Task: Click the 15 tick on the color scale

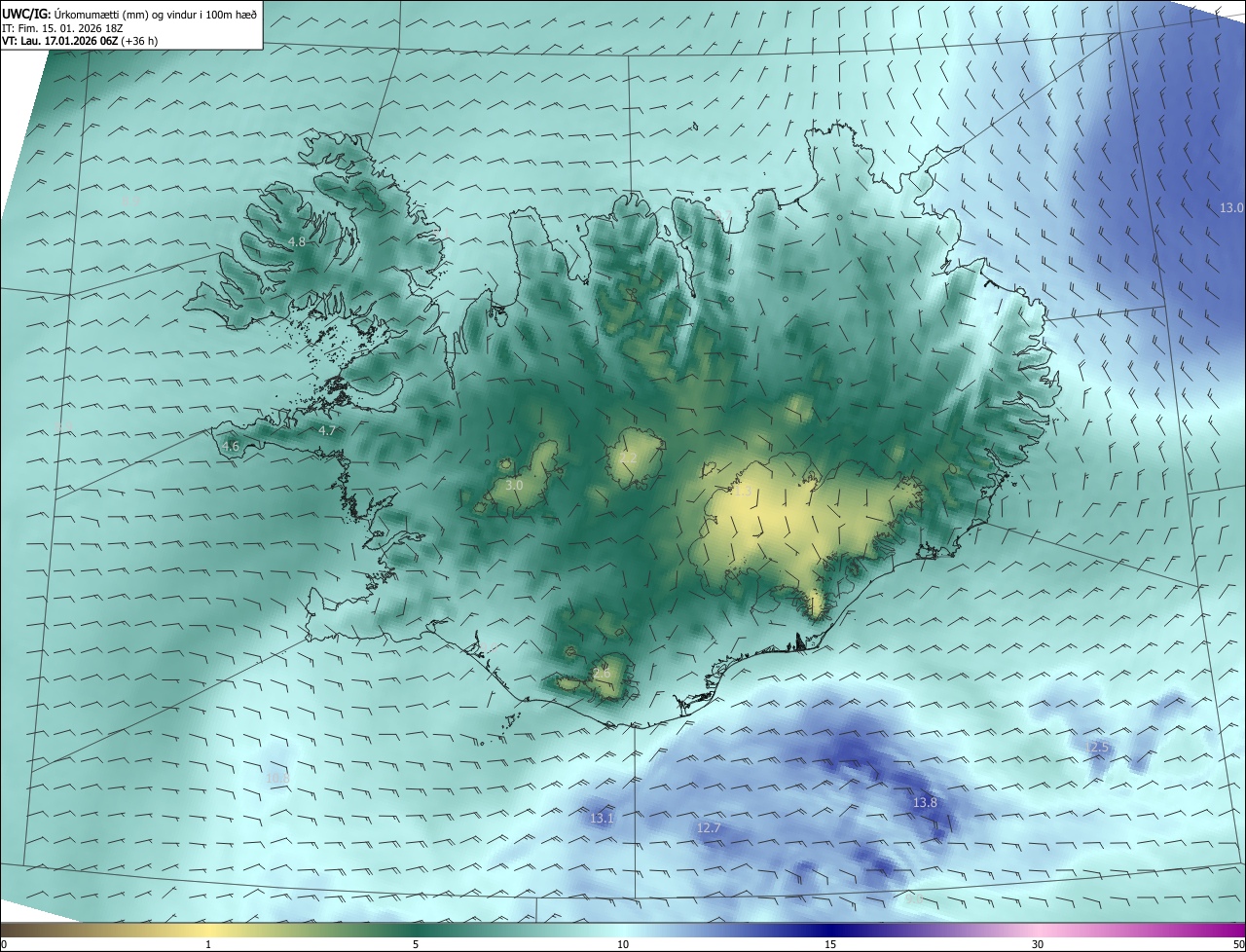Action: 830,944
